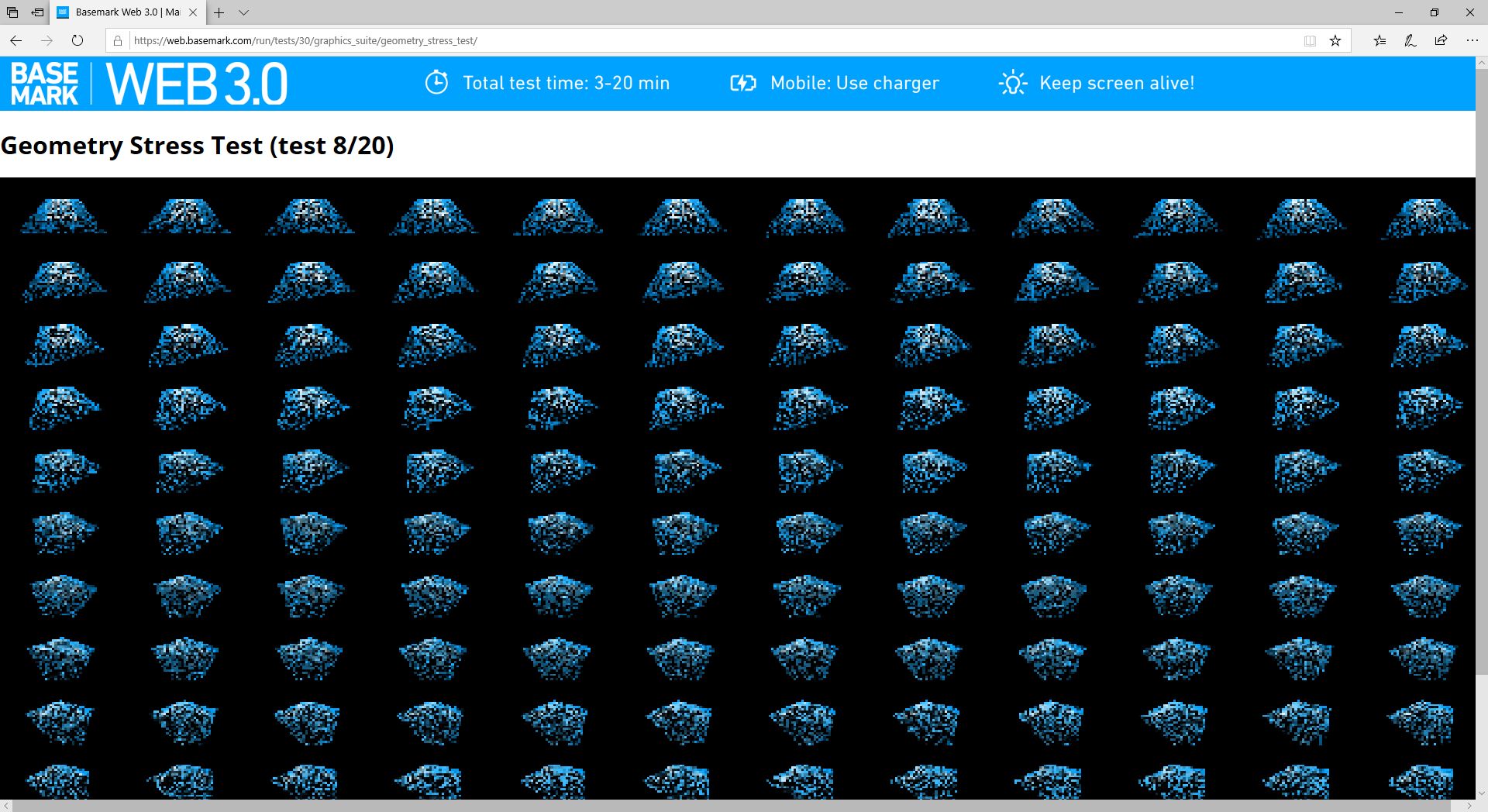Click the Share icon
Viewport: 1488px width, 812px height.
pyautogui.click(x=1440, y=40)
